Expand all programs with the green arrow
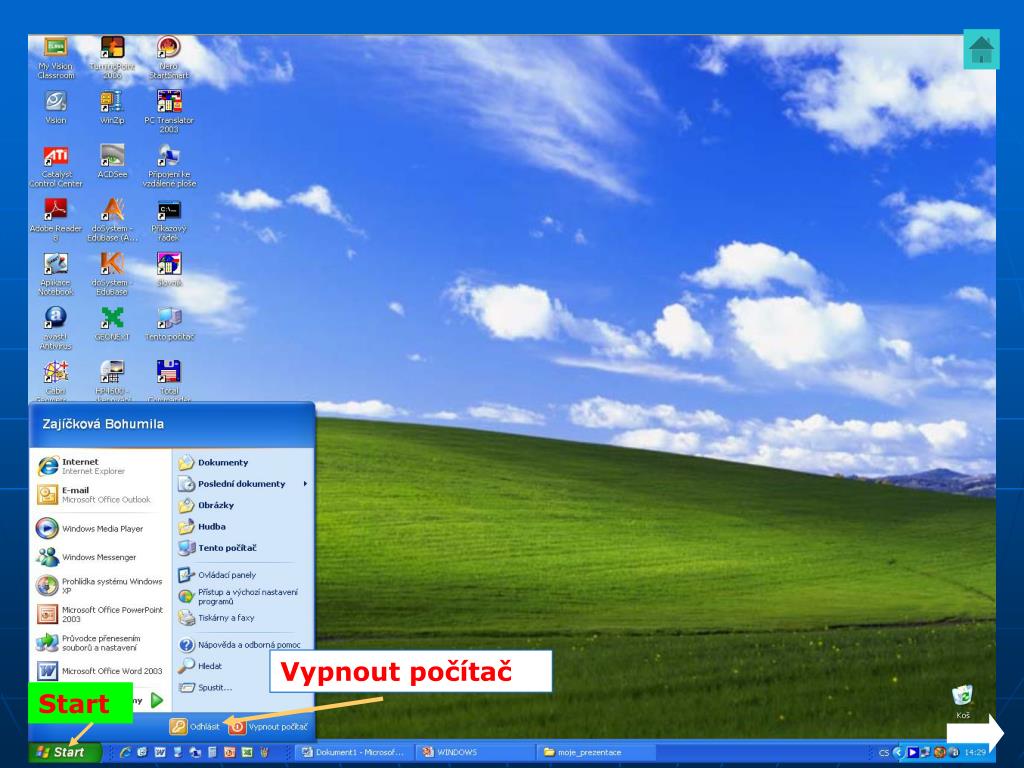The height and width of the screenshot is (768, 1024). pyautogui.click(x=157, y=701)
